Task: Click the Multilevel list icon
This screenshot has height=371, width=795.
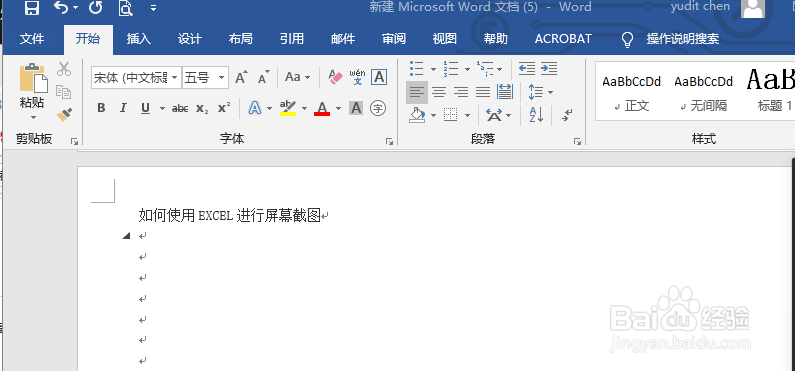Action: coord(485,68)
